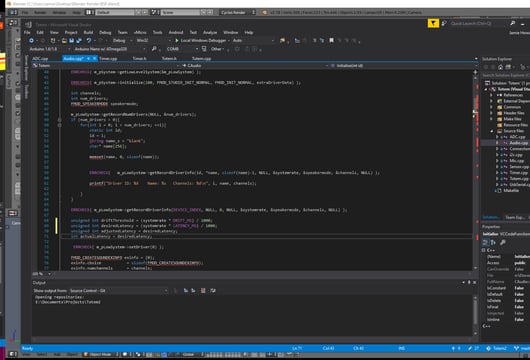Viewport: 530px width, 360px height.
Task: Open the Arduino version dropdown
Action: (50, 49)
